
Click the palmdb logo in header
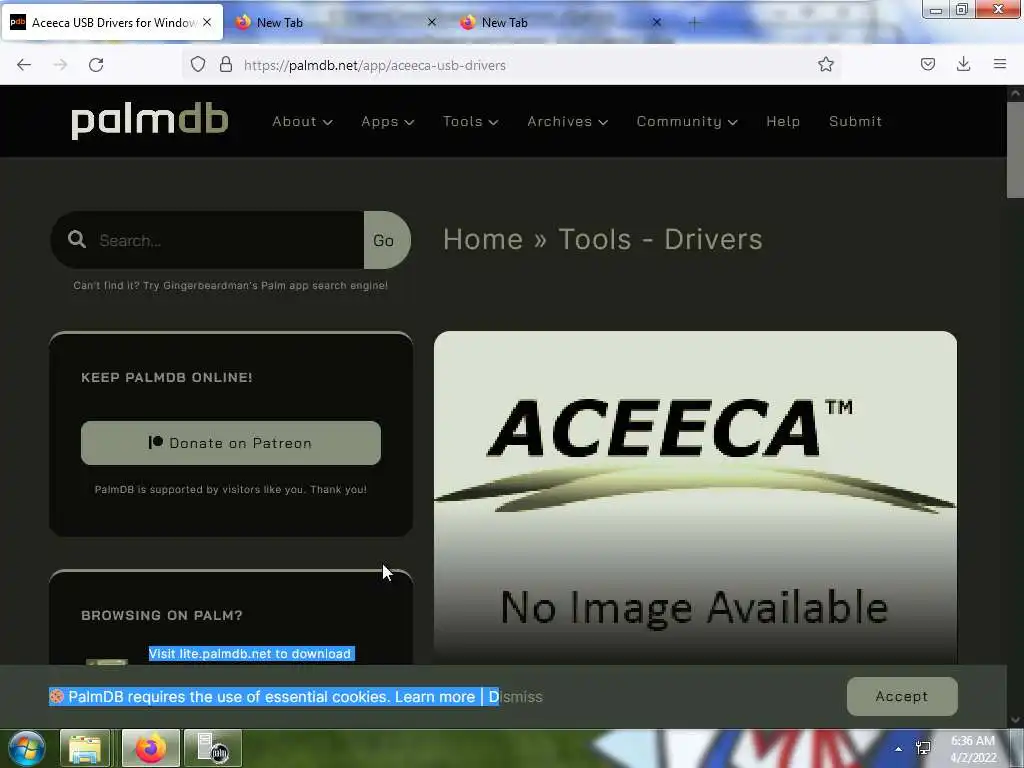coord(150,121)
